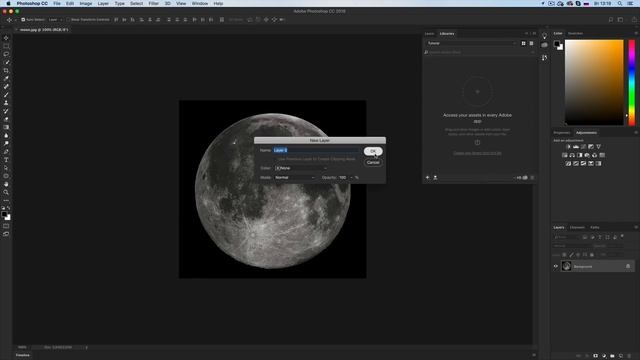Screen dimensions: 640x360
Task: Click Create new group folder icon
Action: (x=612, y=356)
